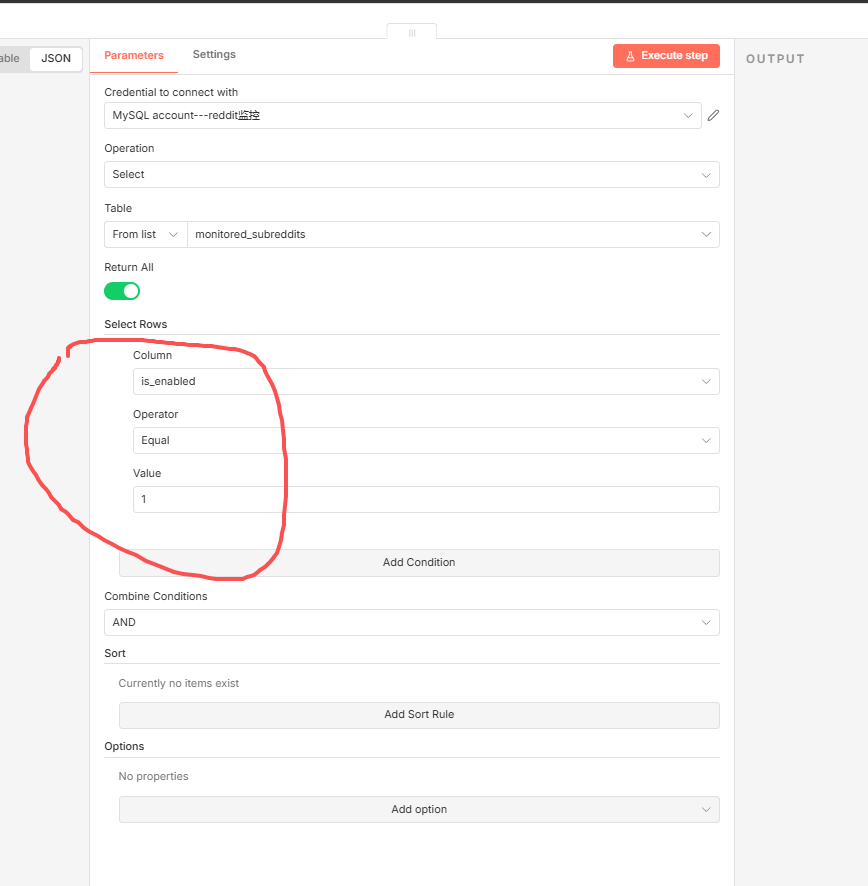Click the Add Sort Rule button
This screenshot has width=868, height=886.
pyautogui.click(x=418, y=715)
